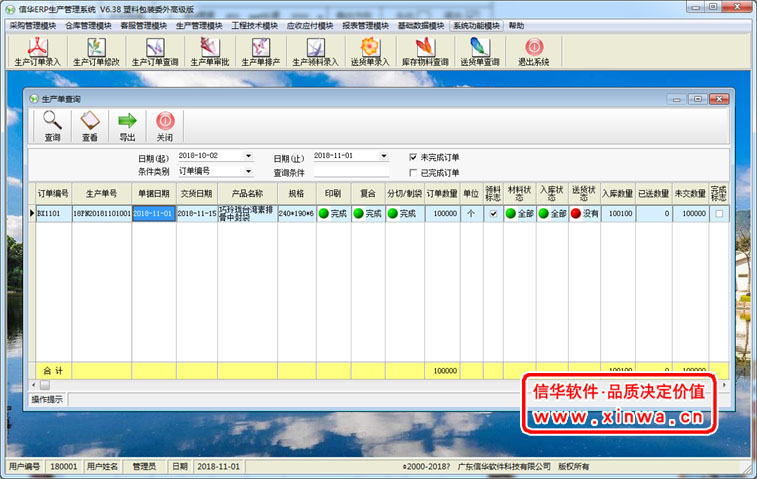Click the 订单数量 column header
The height and width of the screenshot is (479, 757).
tap(441, 193)
